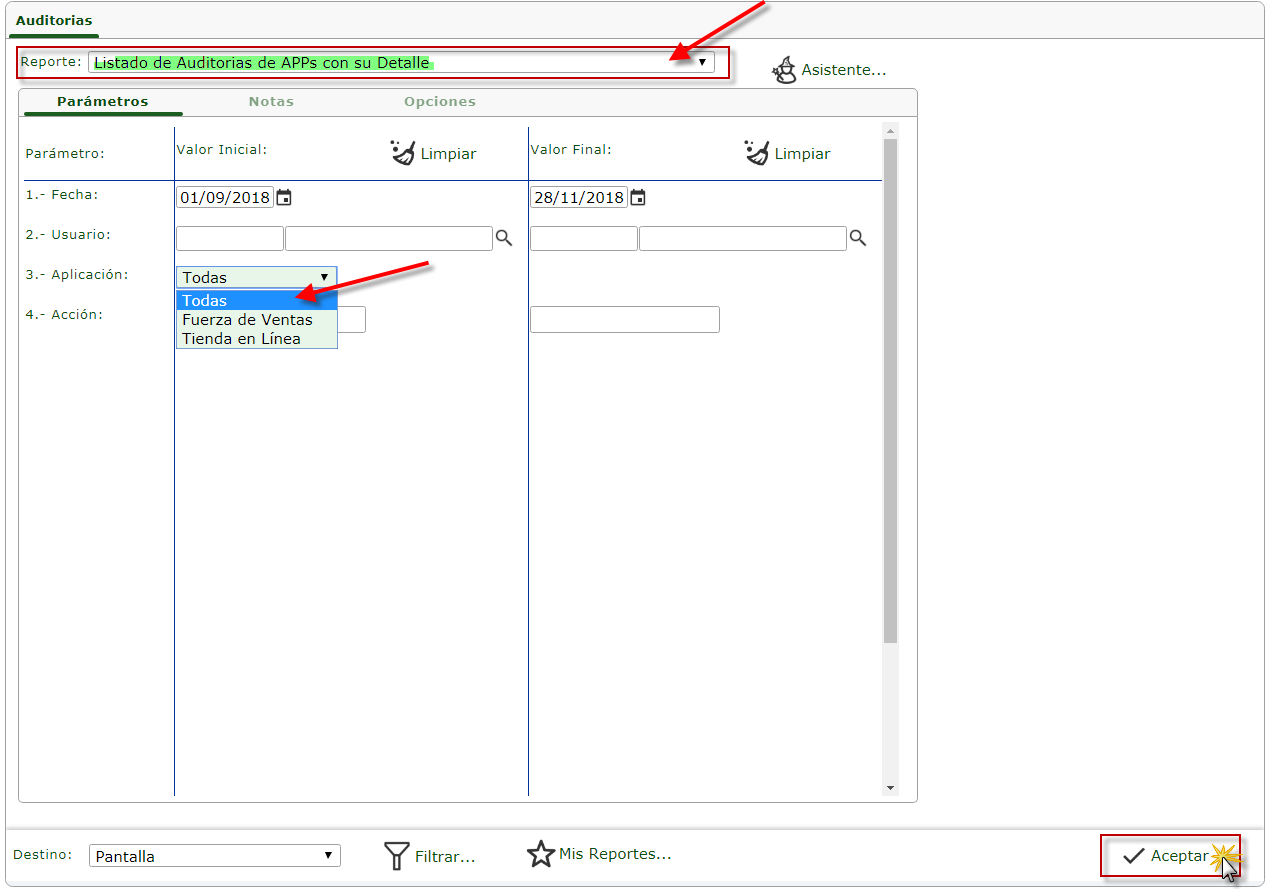
Task: Click the "Parámetro:" column header
Action: 65,154
